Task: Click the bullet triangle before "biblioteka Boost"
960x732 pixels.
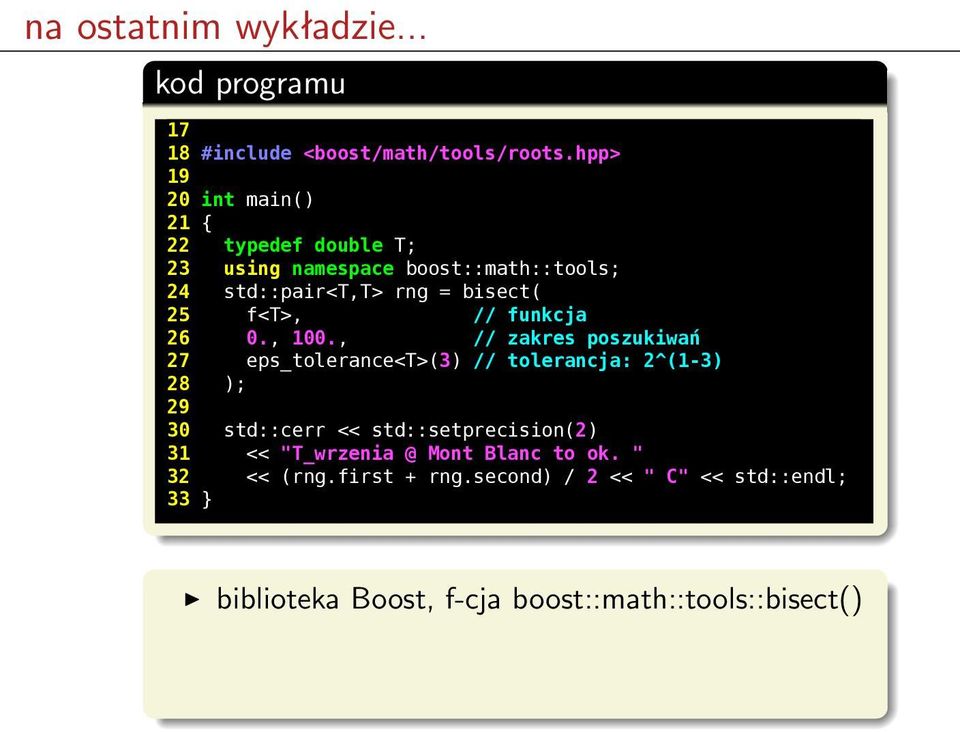Action: coord(192,599)
